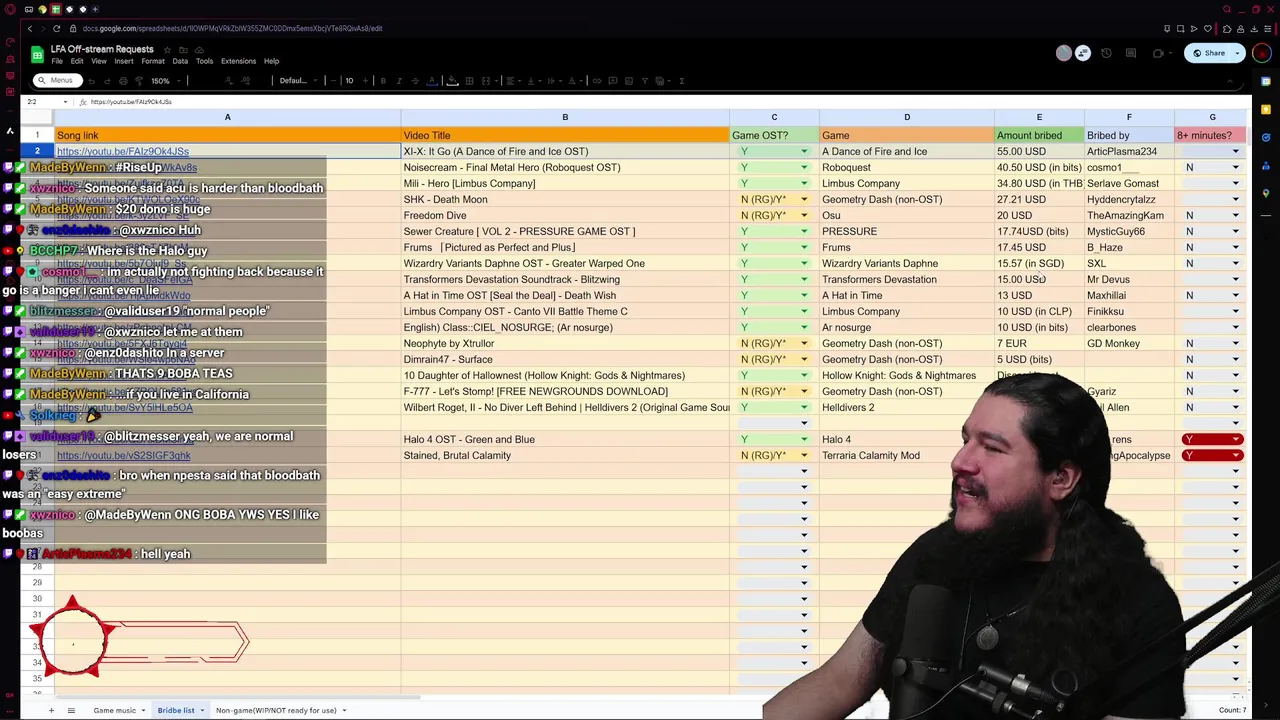Viewport: 1280px width, 720px height.
Task: Click the browser address bar URL
Action: point(232,29)
